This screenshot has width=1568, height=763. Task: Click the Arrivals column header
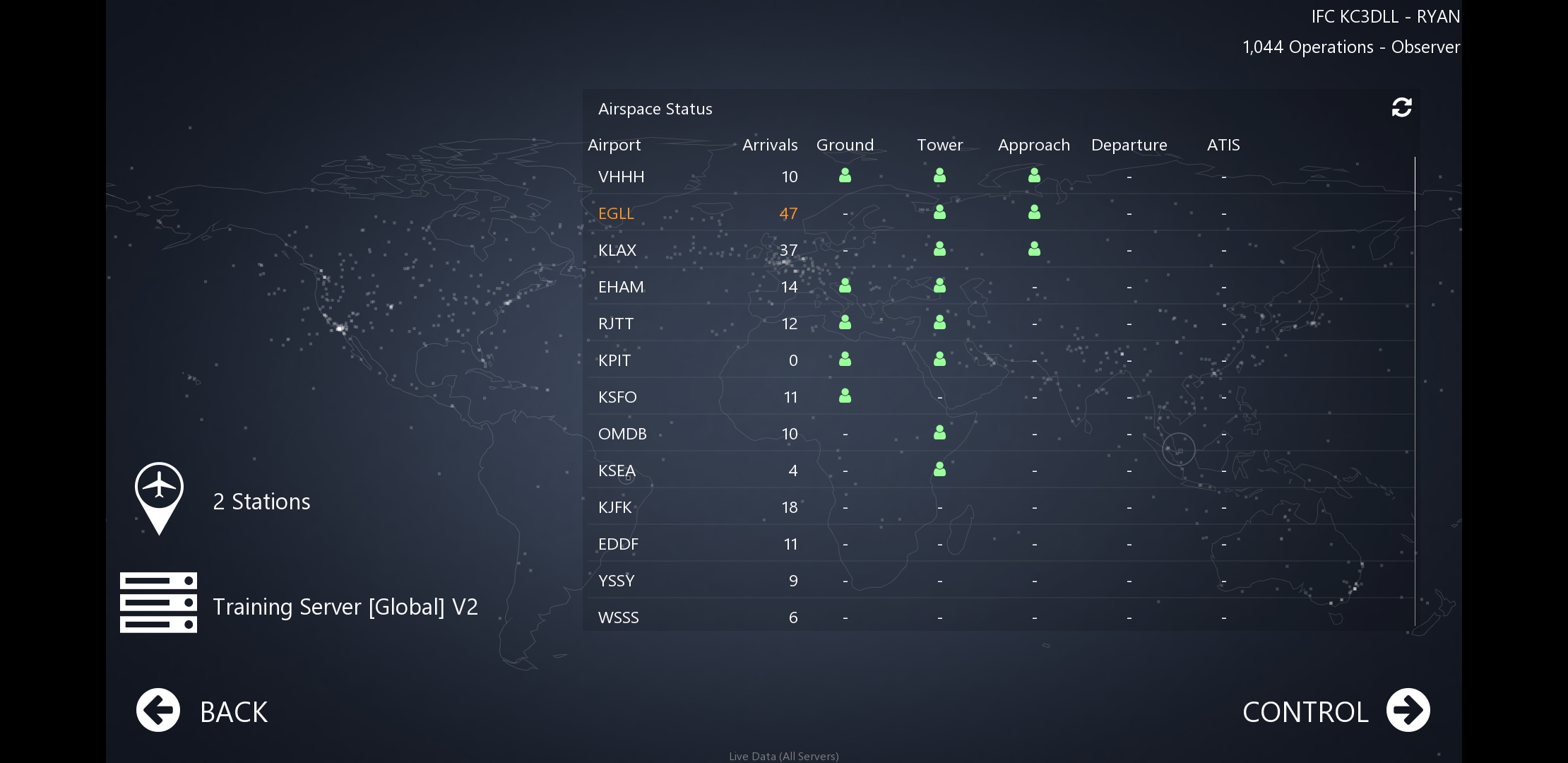tap(769, 145)
